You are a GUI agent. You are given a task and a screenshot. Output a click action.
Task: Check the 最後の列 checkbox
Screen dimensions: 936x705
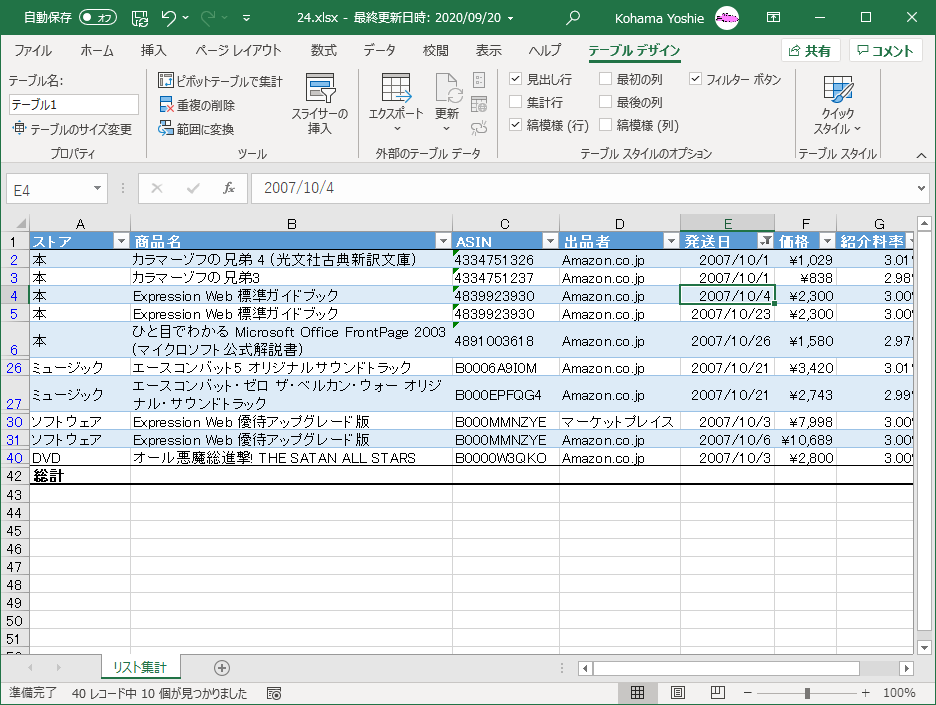point(605,102)
